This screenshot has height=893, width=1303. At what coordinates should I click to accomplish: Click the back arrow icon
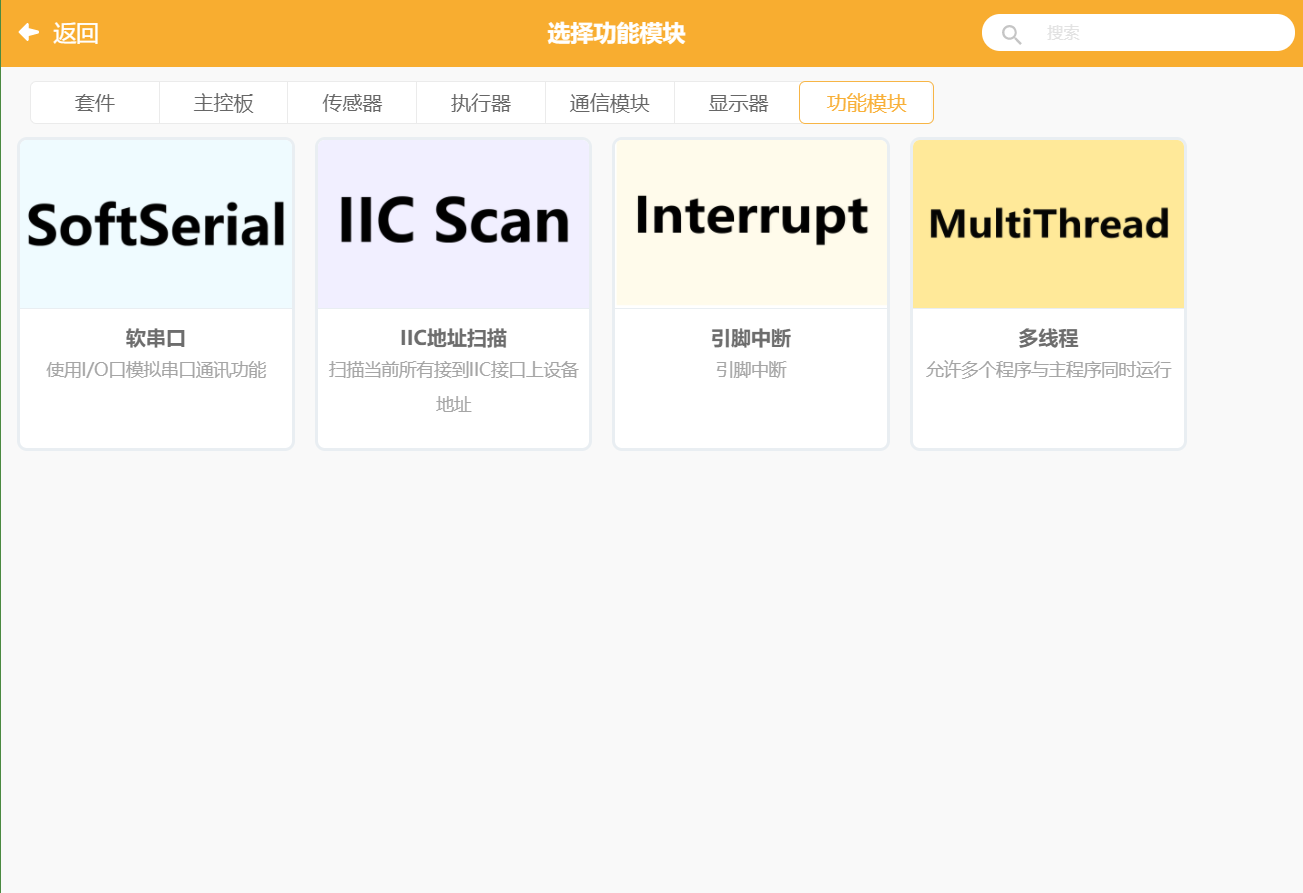click(27, 31)
